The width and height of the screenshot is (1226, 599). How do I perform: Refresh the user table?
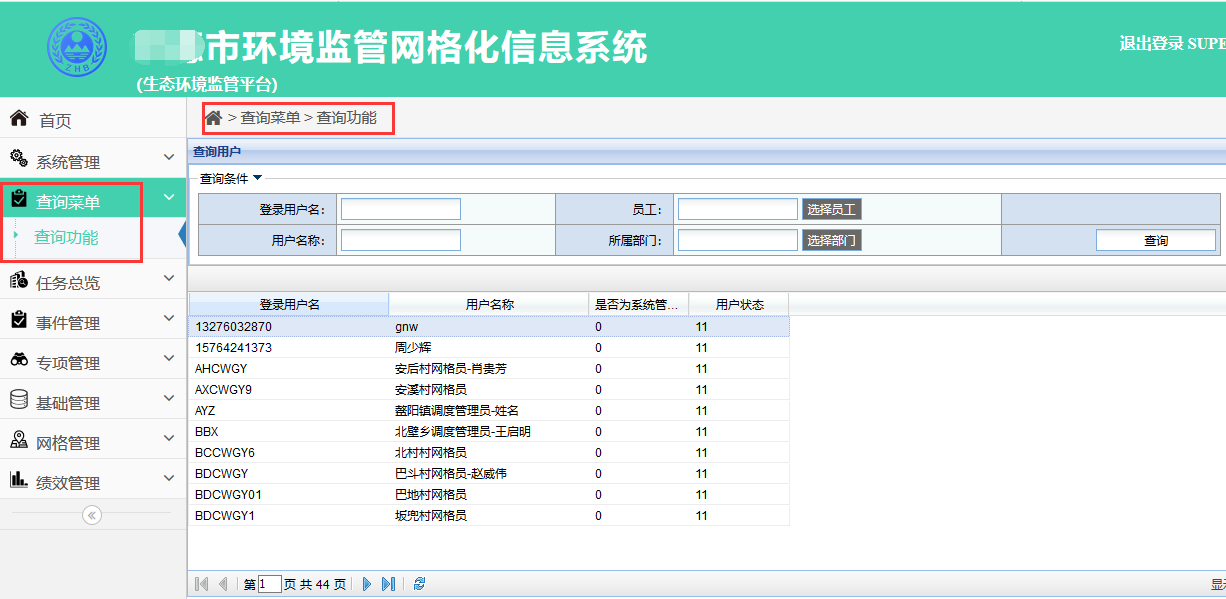coord(419,584)
